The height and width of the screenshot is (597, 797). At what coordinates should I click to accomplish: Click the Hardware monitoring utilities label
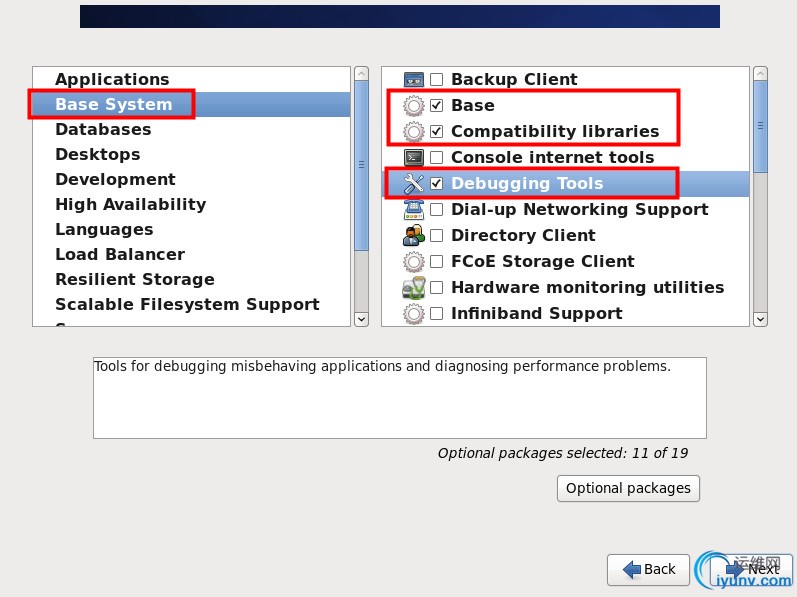pos(588,288)
